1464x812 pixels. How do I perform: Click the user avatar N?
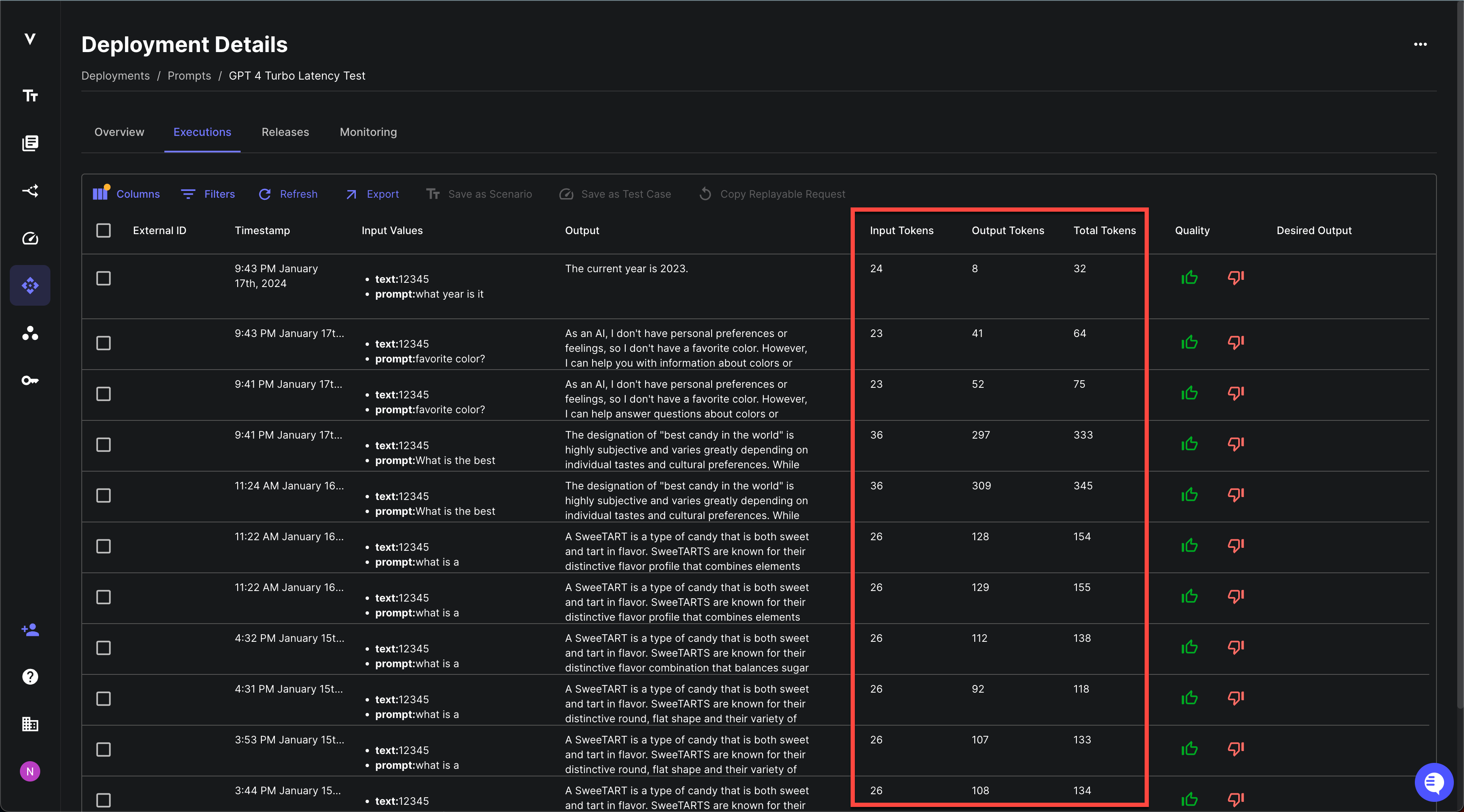click(x=30, y=771)
